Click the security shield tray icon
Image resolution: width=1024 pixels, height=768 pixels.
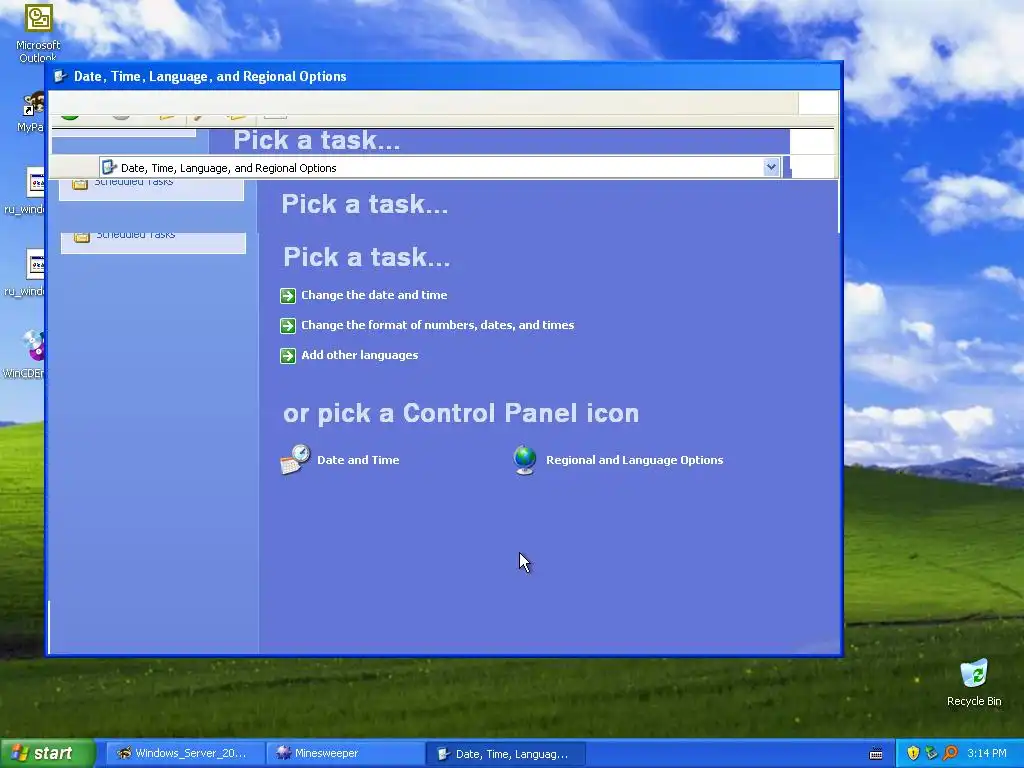coord(913,754)
